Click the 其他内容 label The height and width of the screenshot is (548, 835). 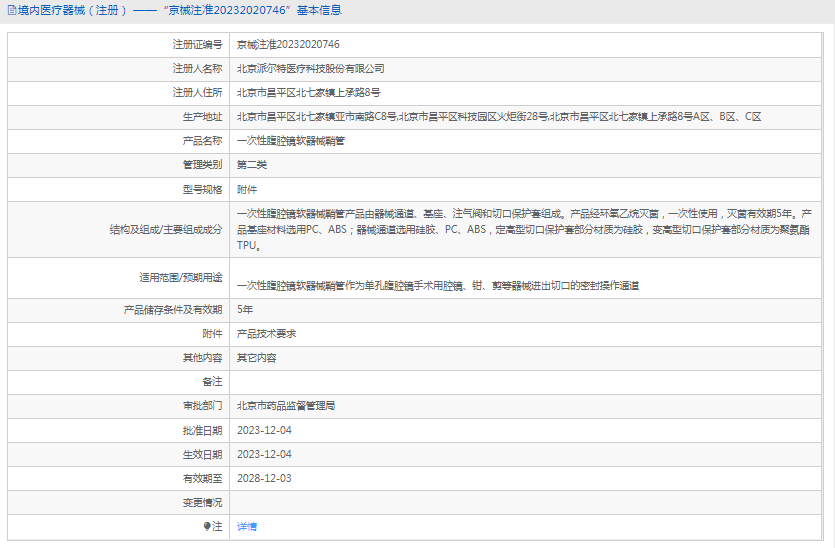tap(202, 358)
